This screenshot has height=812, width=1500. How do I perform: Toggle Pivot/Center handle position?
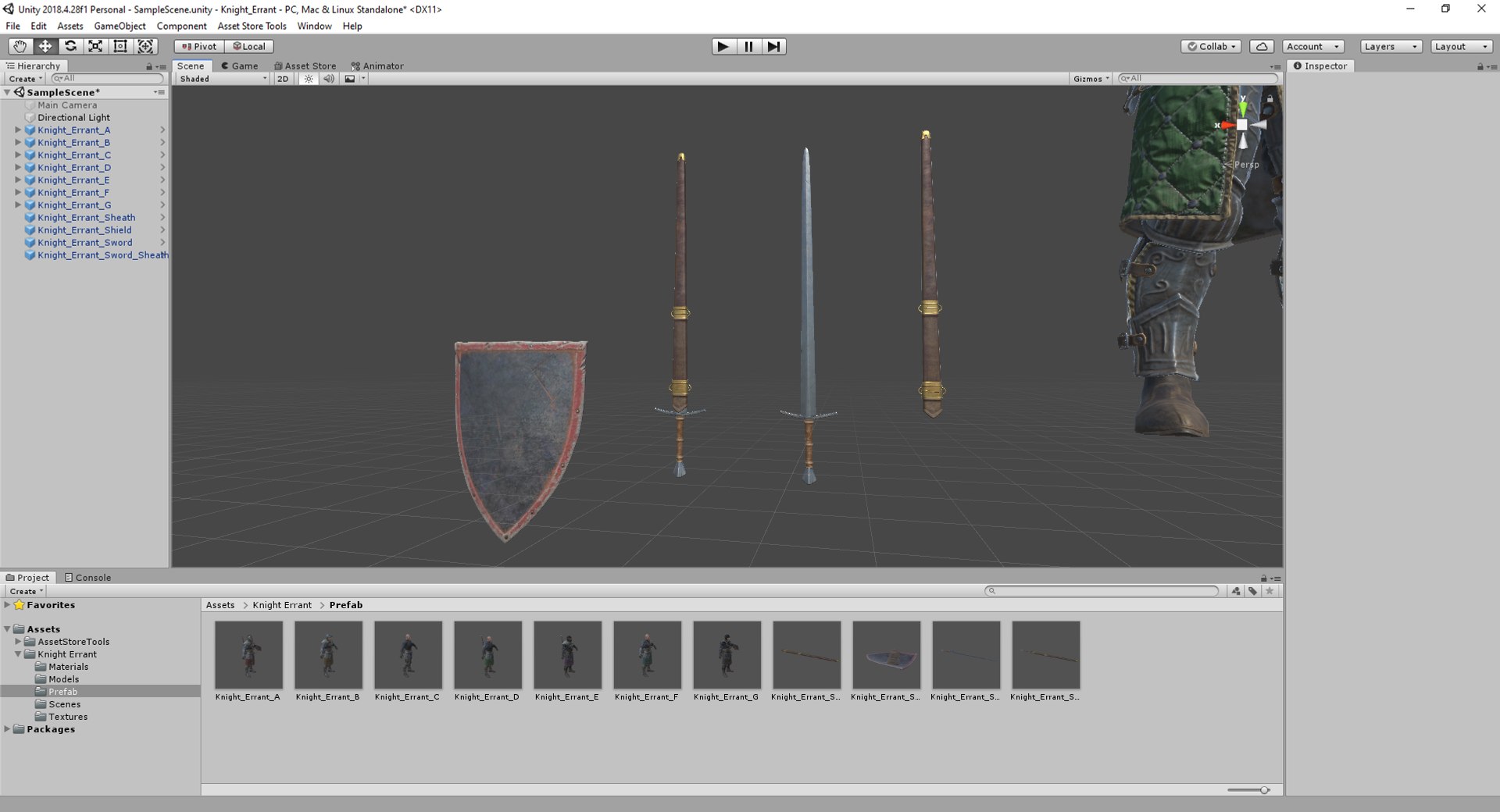tap(199, 46)
